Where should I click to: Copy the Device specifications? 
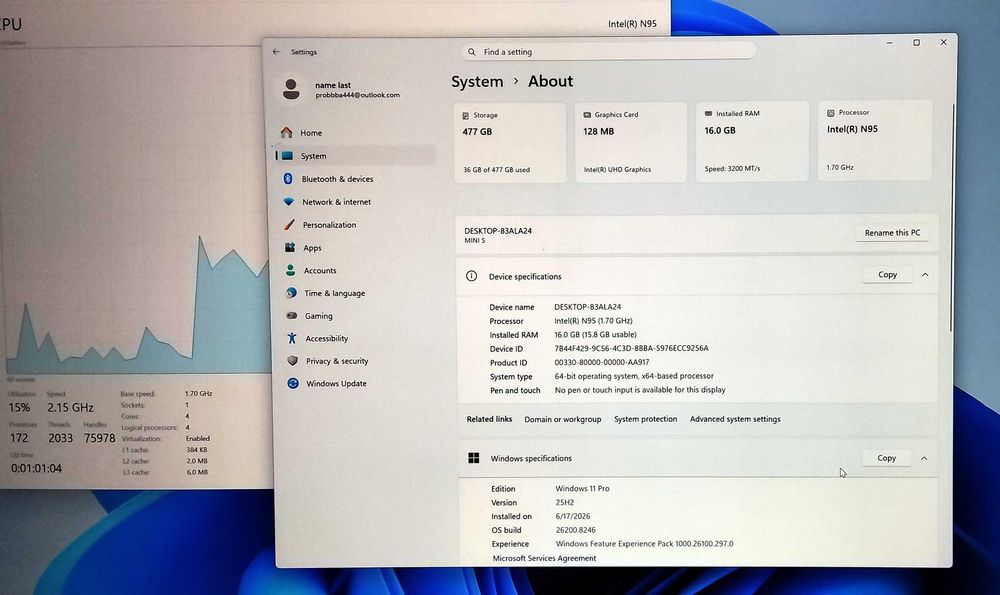[887, 274]
